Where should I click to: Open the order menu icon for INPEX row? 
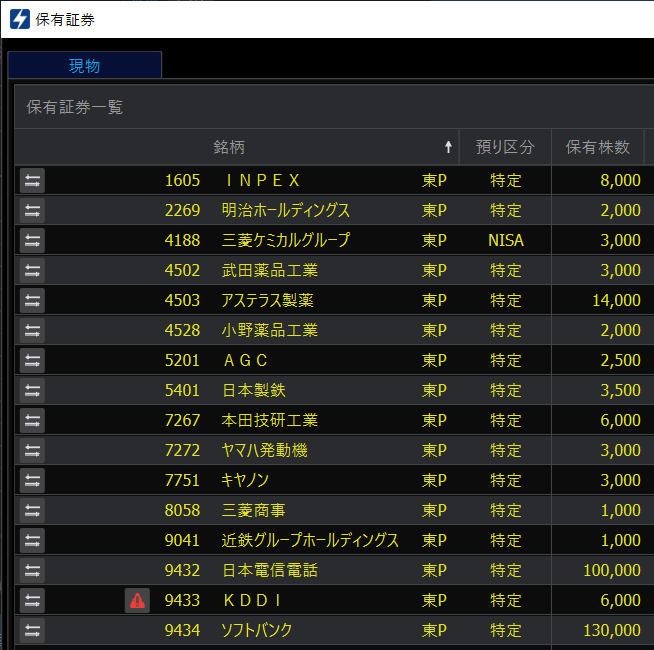point(32,181)
